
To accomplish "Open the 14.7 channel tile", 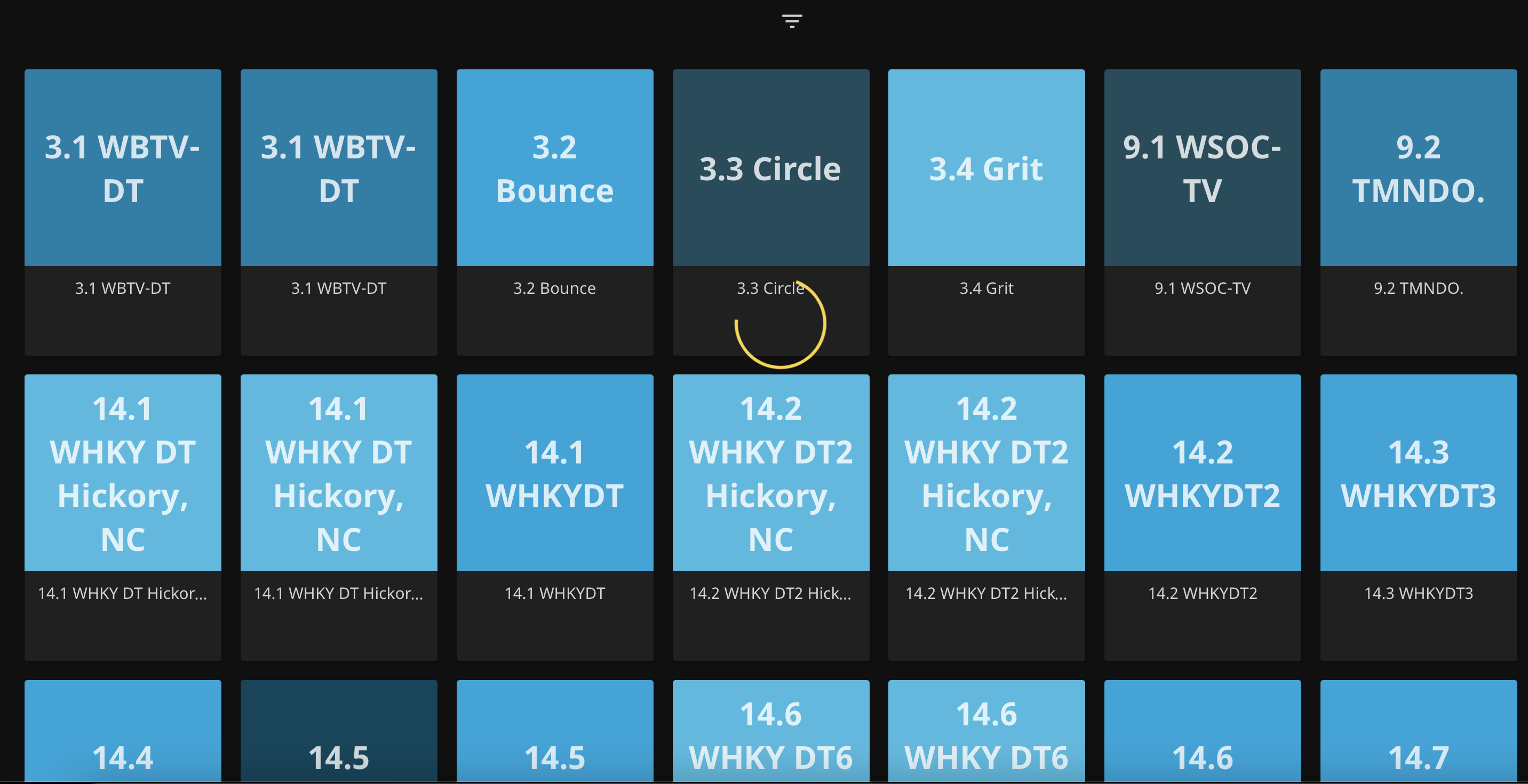I will pos(1418,731).
